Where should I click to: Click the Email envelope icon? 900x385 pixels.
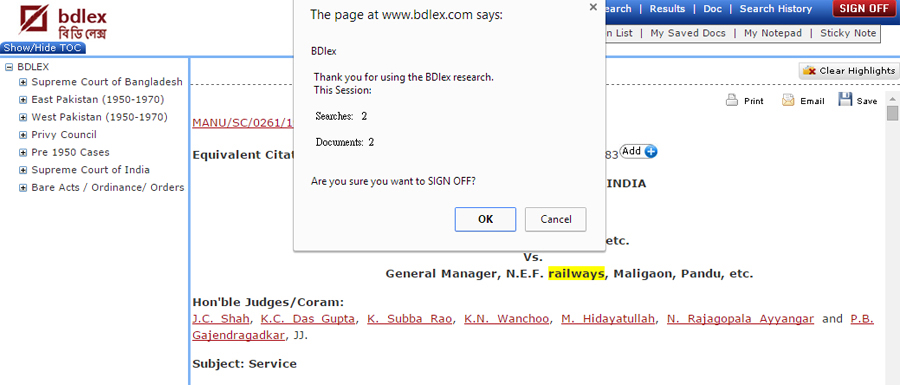[x=788, y=100]
